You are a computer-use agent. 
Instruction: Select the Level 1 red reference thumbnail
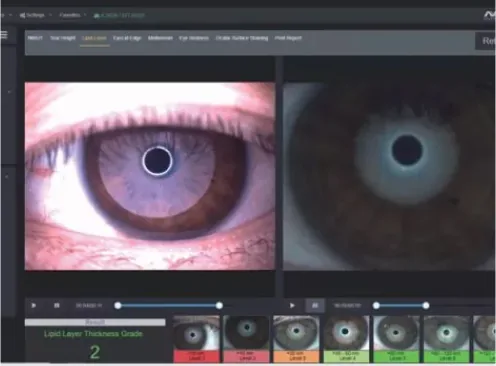coord(196,339)
